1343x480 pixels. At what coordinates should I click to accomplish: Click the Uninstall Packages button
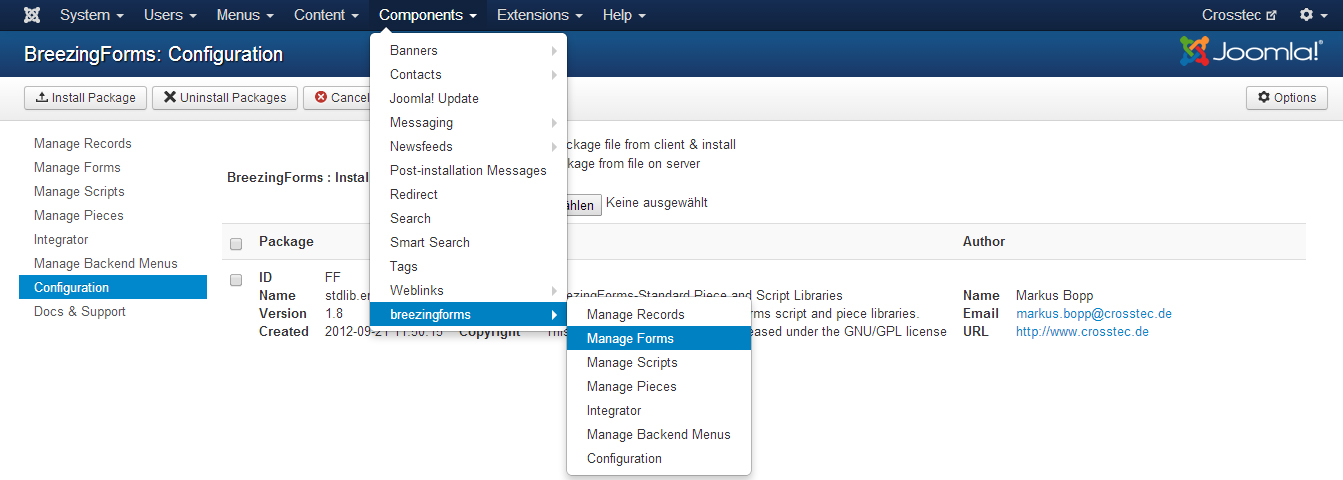pyautogui.click(x=225, y=98)
